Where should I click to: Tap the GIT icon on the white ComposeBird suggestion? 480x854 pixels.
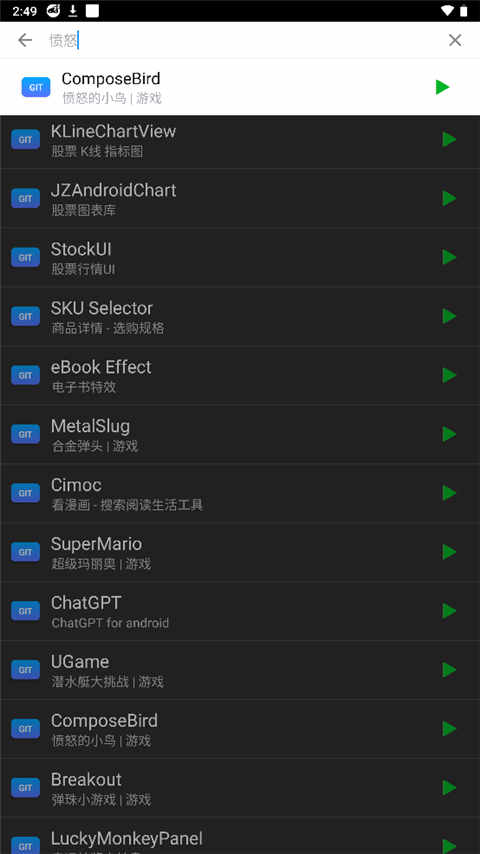[36, 87]
